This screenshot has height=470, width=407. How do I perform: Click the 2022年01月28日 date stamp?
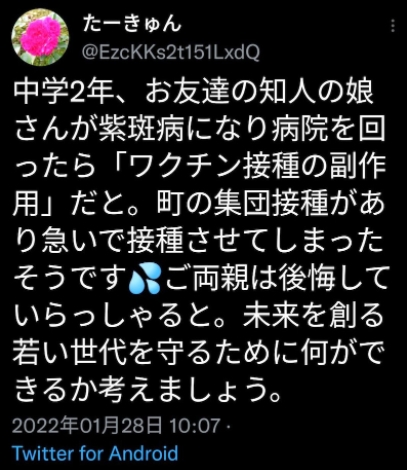click(87, 426)
